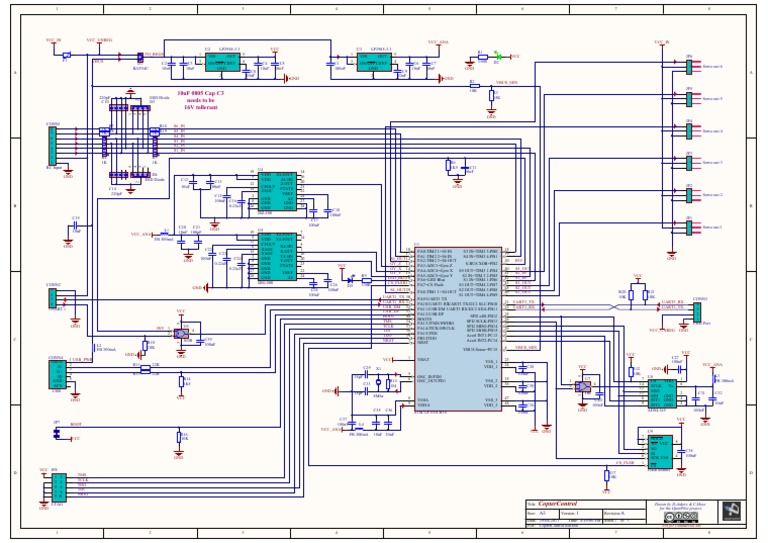This screenshot has height=543, width=768.
Task: Click the "Version: 1" title block field
Action: (581, 513)
